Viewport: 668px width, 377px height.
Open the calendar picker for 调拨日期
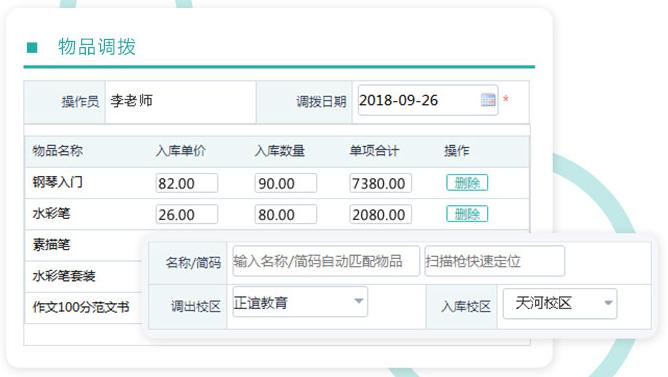point(488,100)
